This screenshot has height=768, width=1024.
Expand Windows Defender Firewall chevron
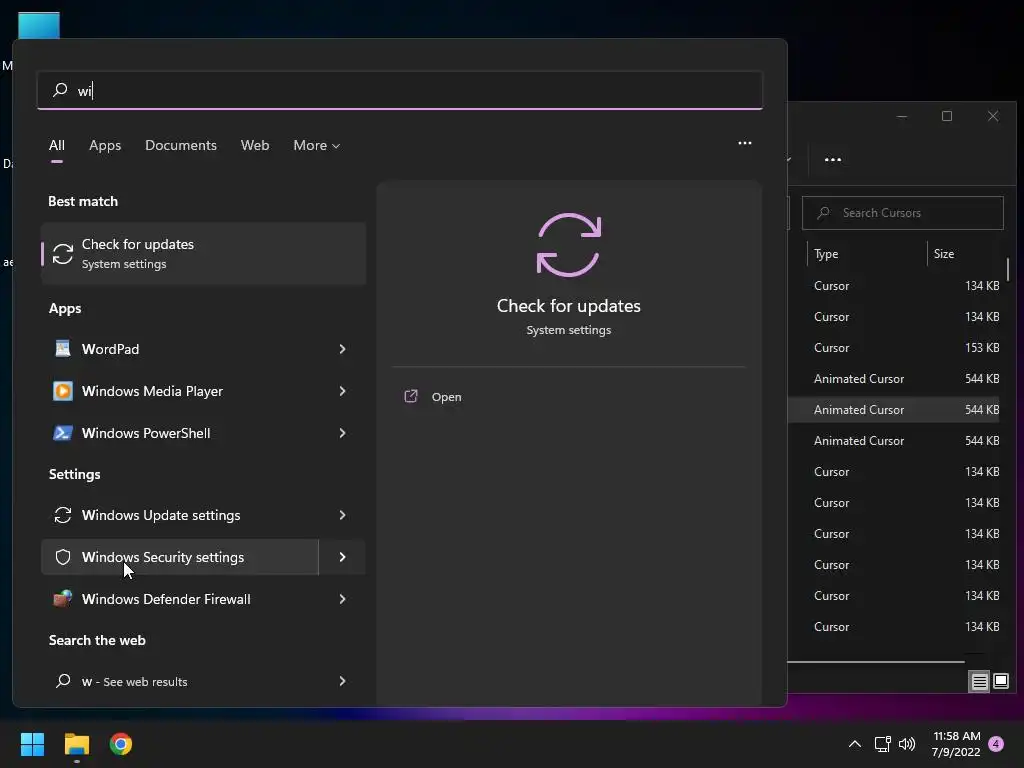tap(342, 599)
